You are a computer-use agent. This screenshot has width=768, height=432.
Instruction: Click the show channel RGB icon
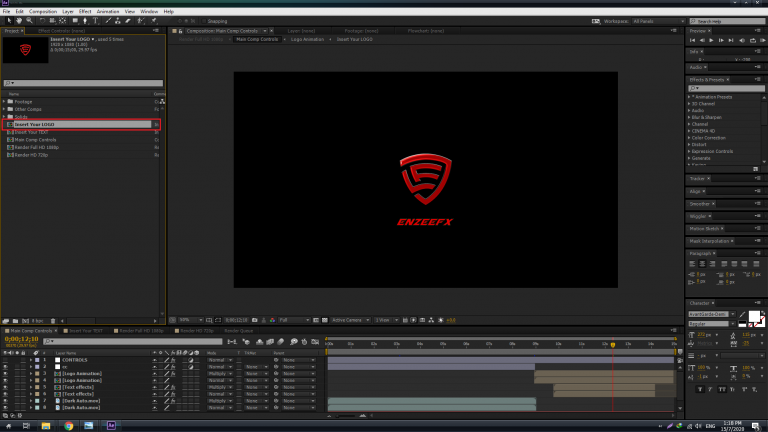coord(272,320)
